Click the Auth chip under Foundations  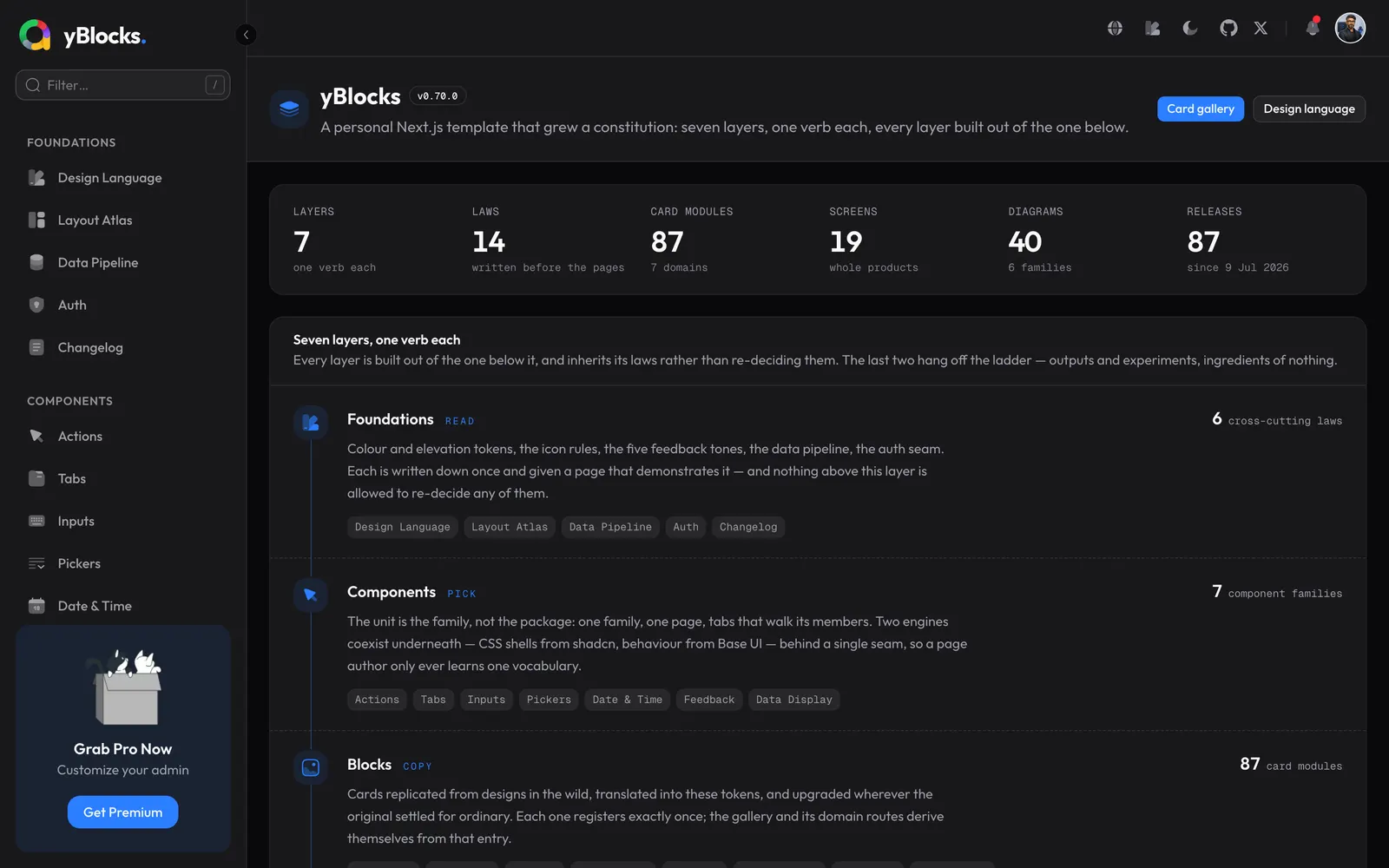click(x=686, y=527)
